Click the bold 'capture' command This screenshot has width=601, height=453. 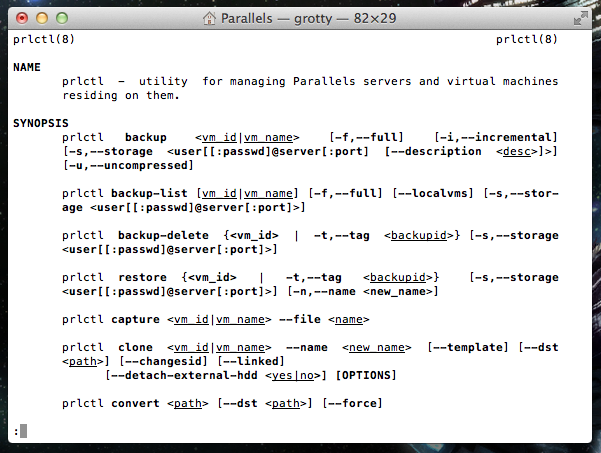click(x=135, y=320)
